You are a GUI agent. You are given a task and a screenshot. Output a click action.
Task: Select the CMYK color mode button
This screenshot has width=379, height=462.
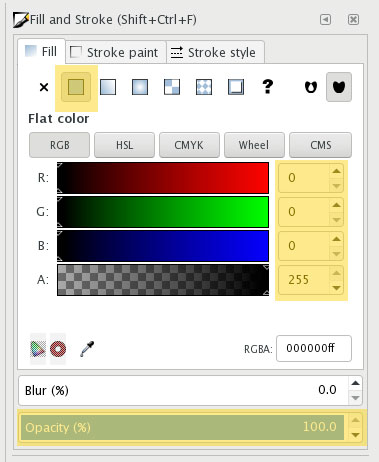(x=189, y=145)
